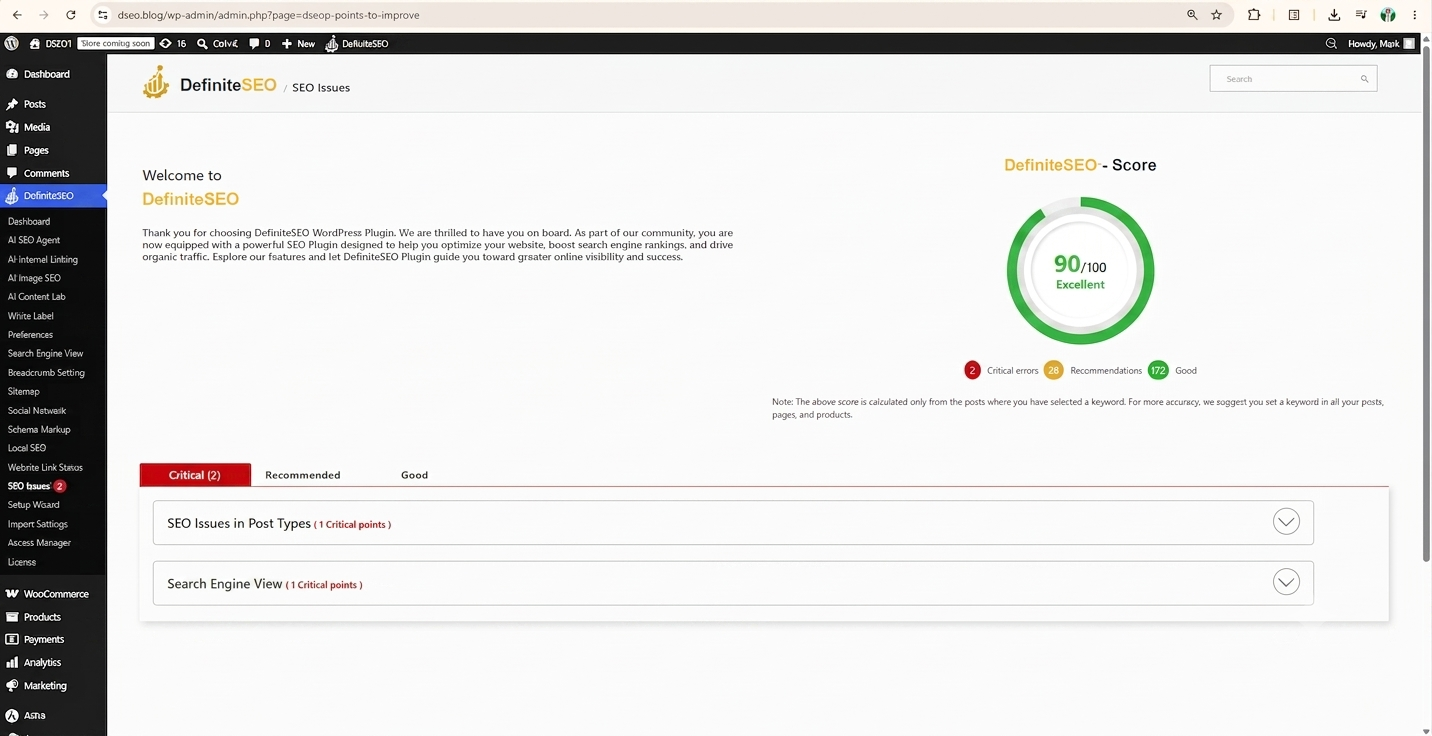The width and height of the screenshot is (1432, 736).
Task: Open Schema Markup submenu item
Action: pyautogui.click(x=39, y=430)
